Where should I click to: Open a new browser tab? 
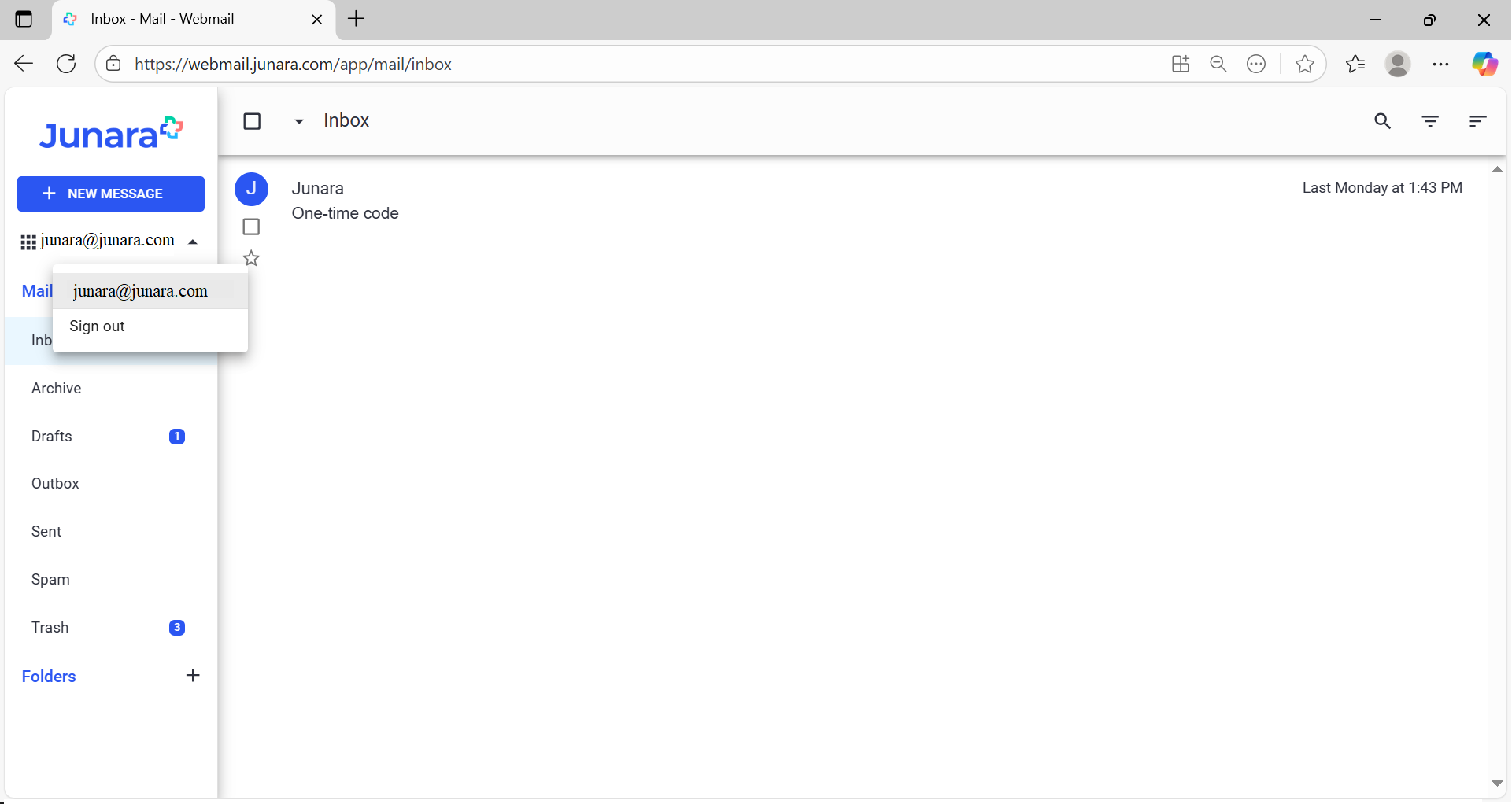pos(357,19)
